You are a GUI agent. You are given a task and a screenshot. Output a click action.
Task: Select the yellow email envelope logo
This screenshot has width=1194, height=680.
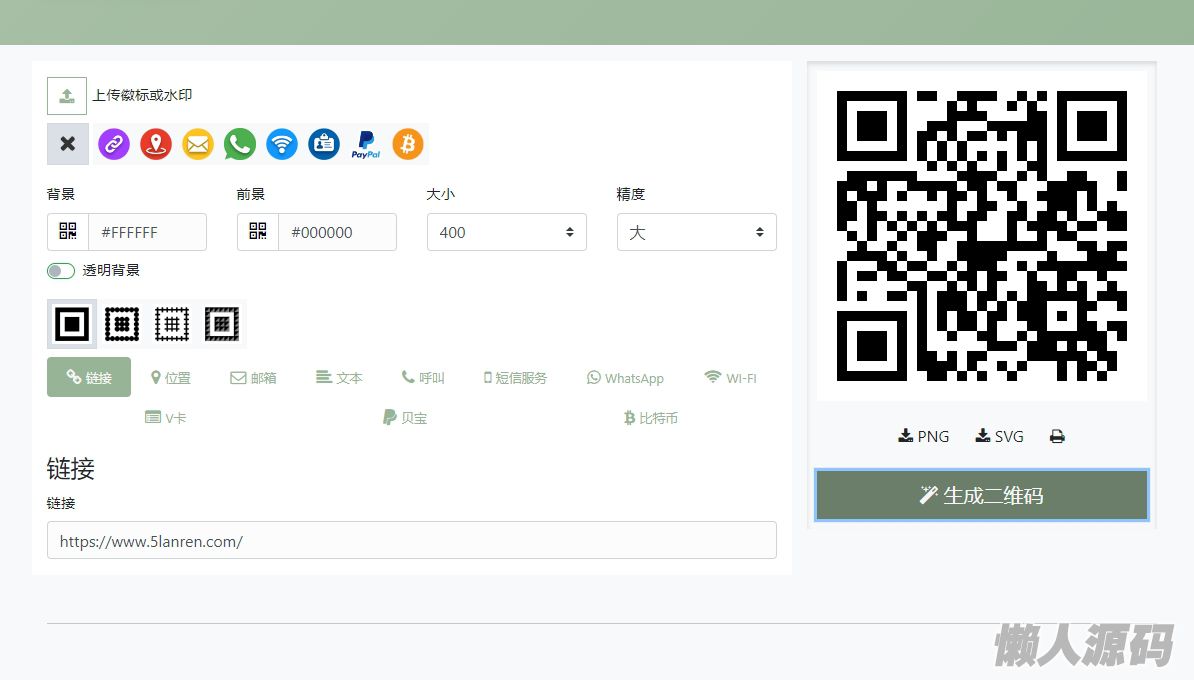(198, 144)
